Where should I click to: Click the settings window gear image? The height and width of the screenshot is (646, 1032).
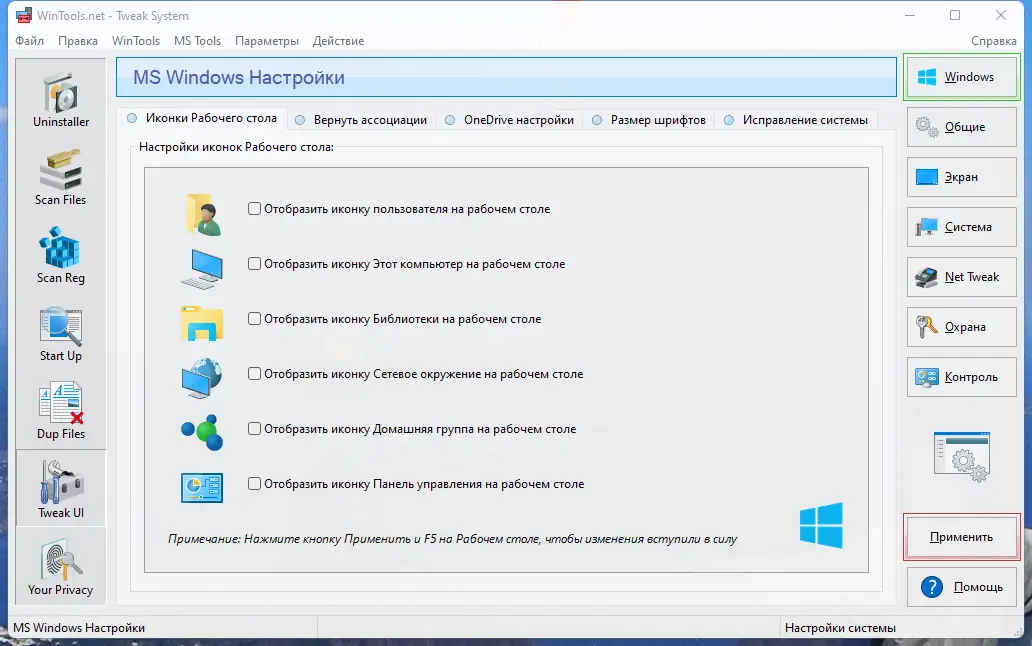pyautogui.click(x=962, y=457)
